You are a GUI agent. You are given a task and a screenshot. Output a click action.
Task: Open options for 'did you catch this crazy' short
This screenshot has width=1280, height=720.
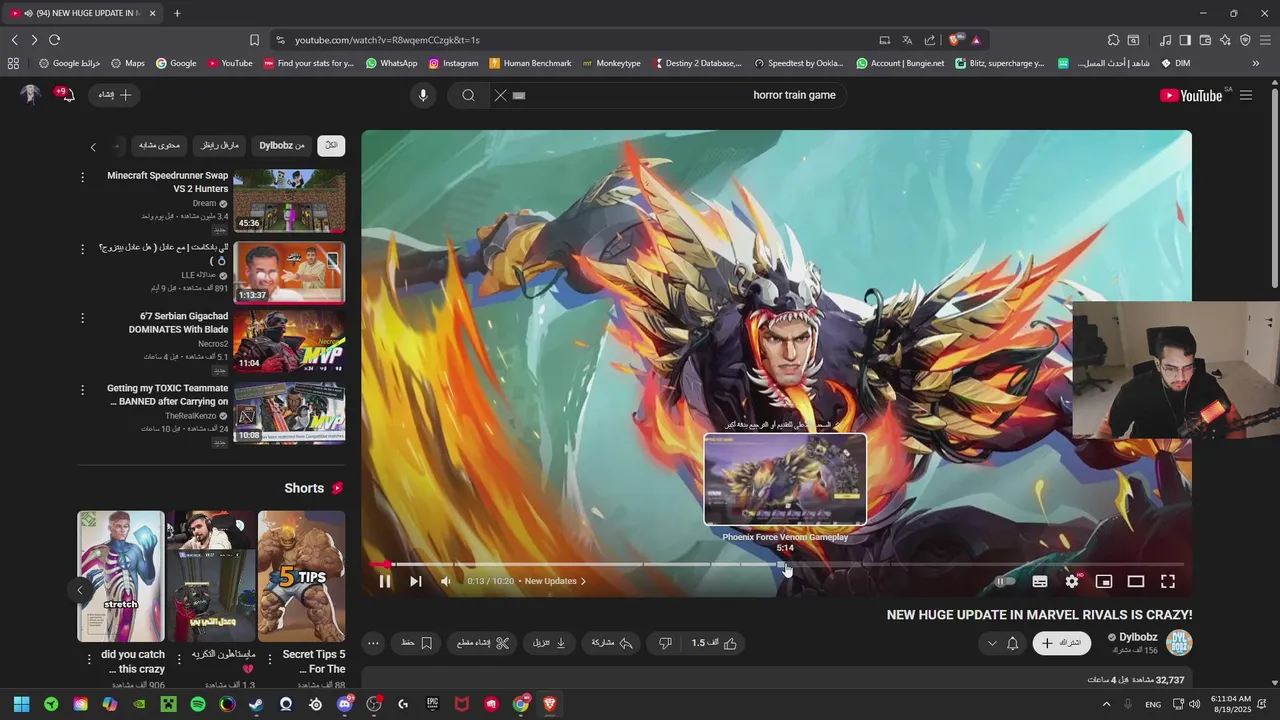pos(89,658)
